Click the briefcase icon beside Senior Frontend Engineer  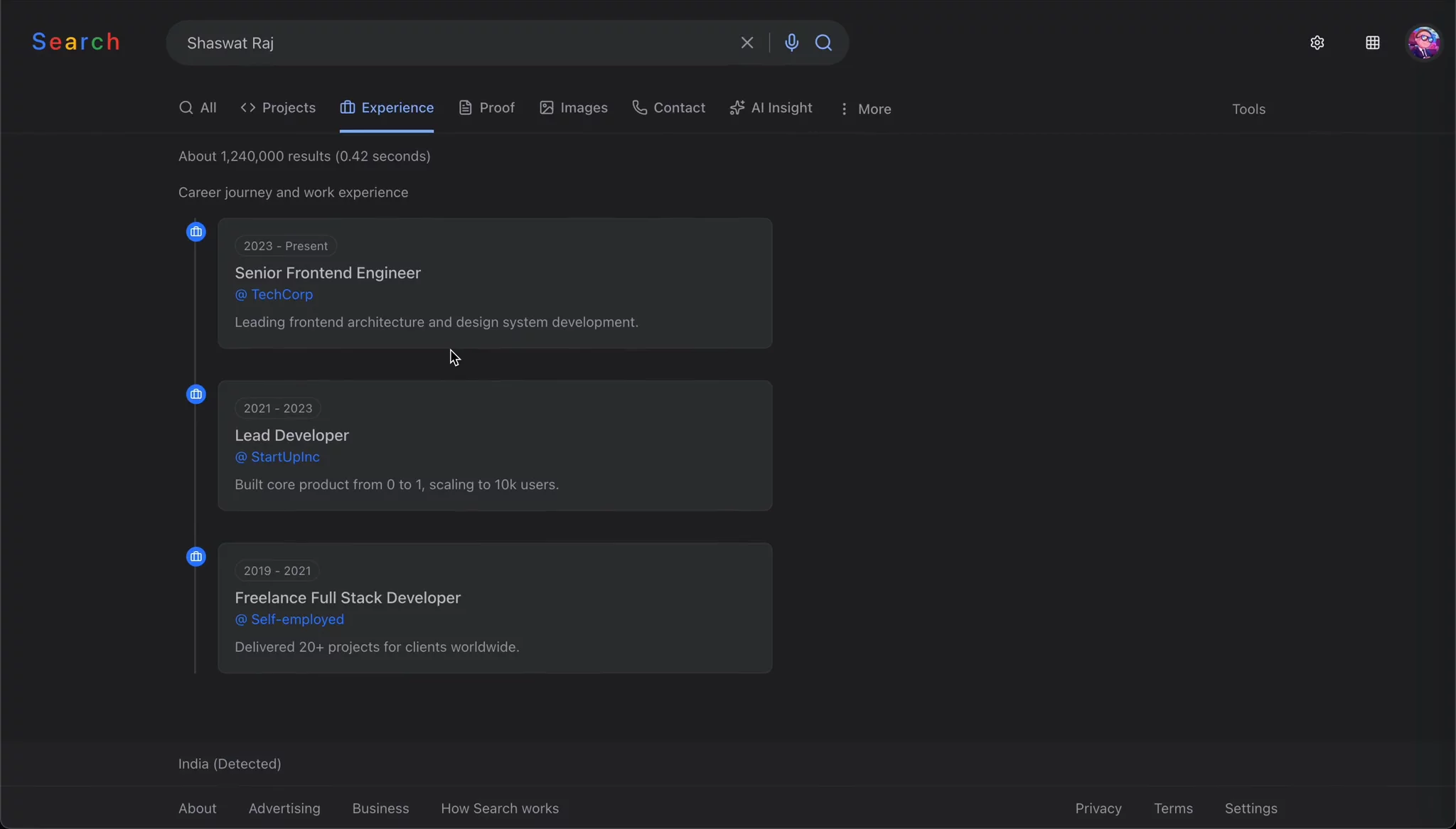(196, 232)
